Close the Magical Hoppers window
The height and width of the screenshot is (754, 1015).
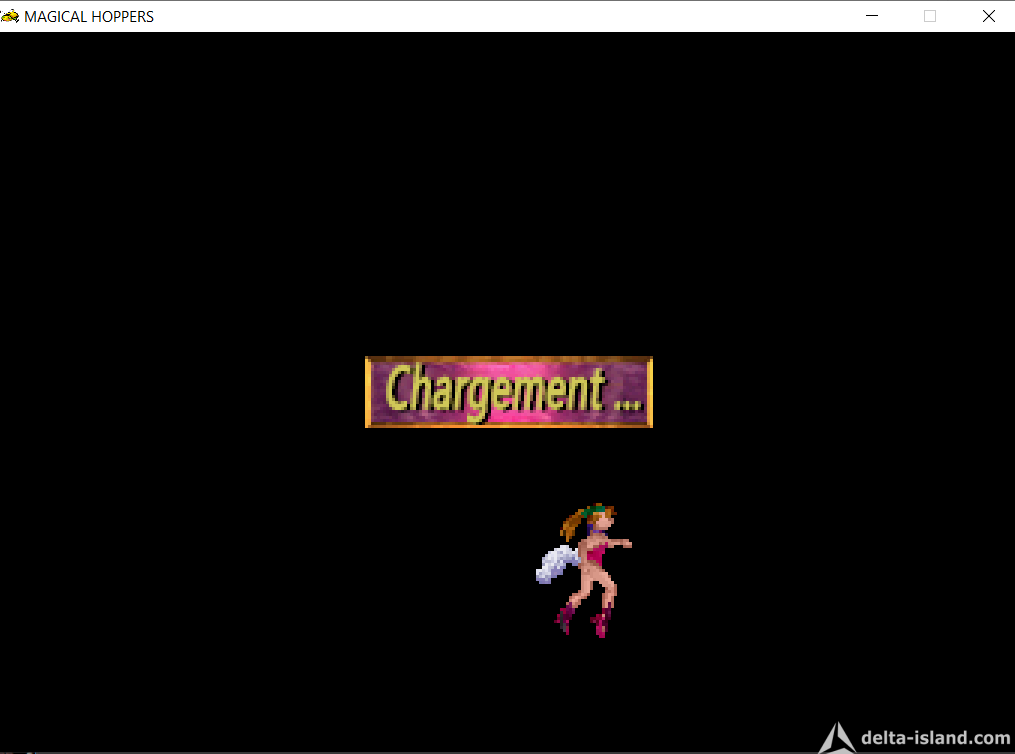[x=988, y=16]
